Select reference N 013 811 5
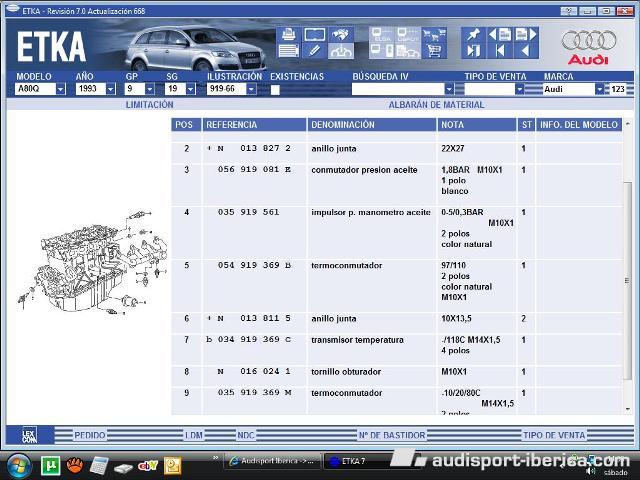The image size is (640, 480). (254, 318)
